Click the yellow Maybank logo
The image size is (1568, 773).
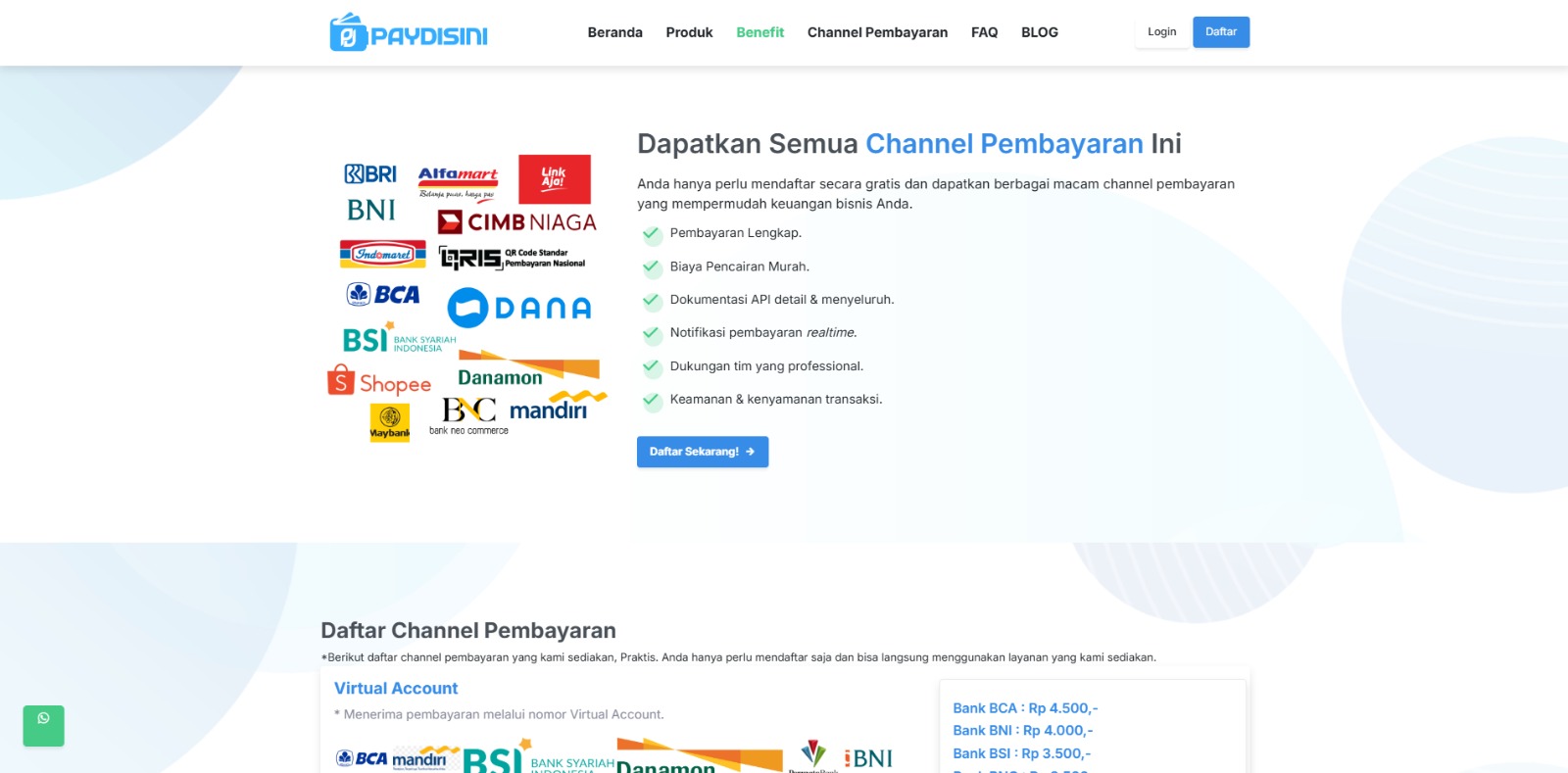(389, 422)
